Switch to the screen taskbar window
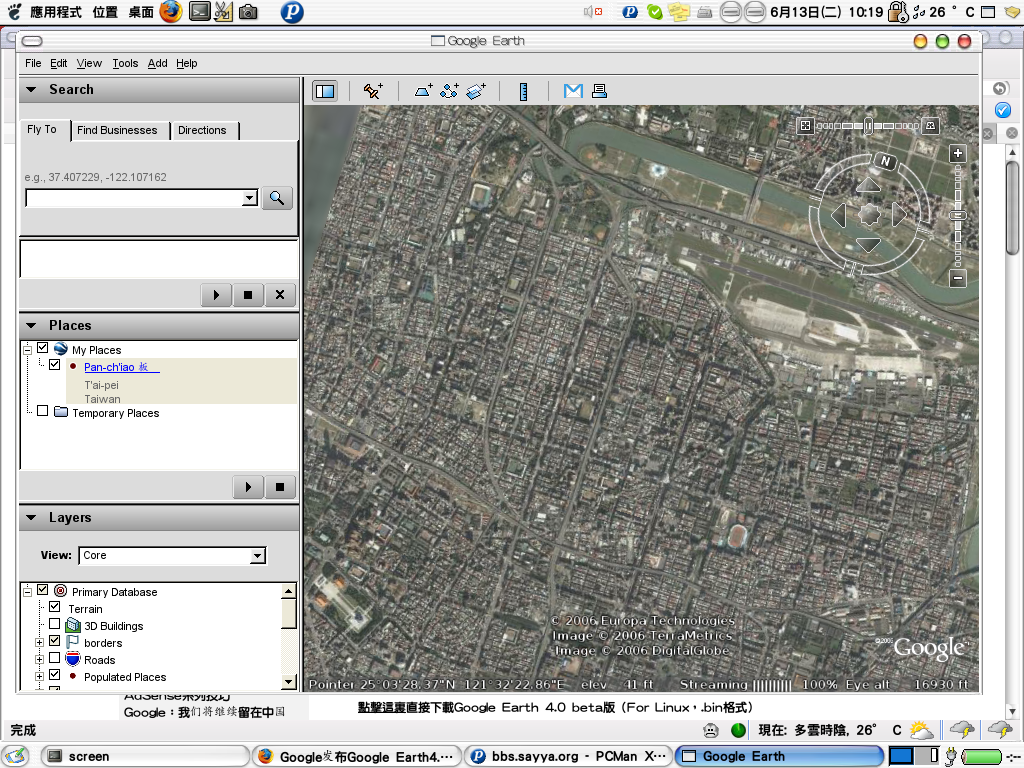This screenshot has height=768, width=1024. pos(145,756)
